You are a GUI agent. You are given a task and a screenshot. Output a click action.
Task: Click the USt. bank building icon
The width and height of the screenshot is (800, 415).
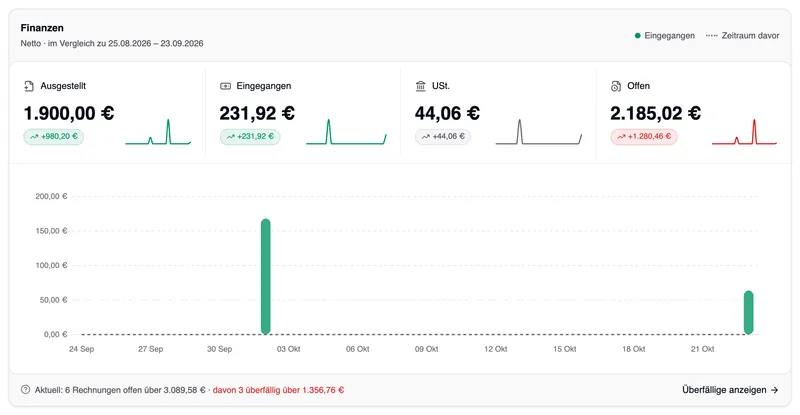420,86
